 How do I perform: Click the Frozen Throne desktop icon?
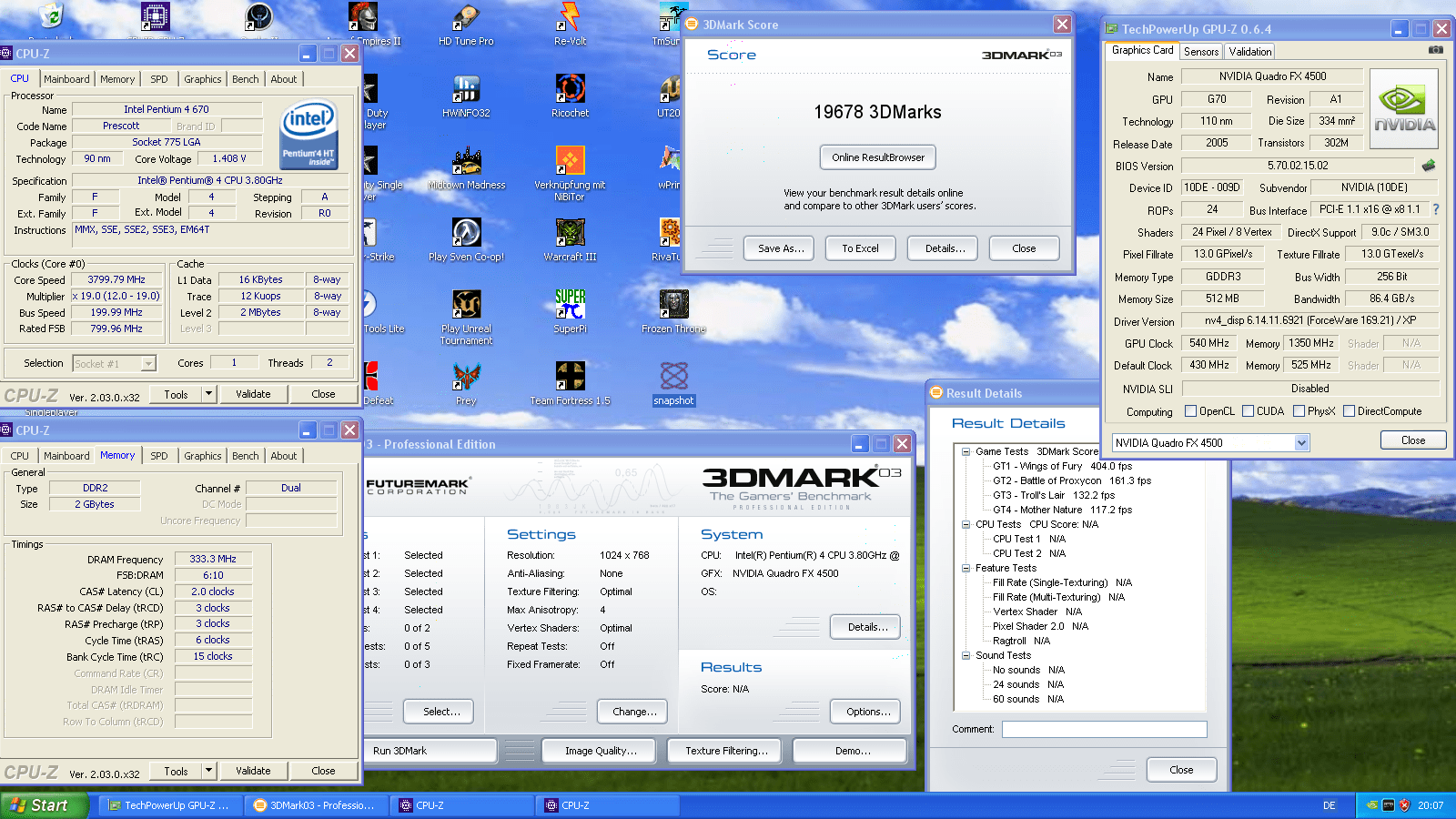pos(673,311)
